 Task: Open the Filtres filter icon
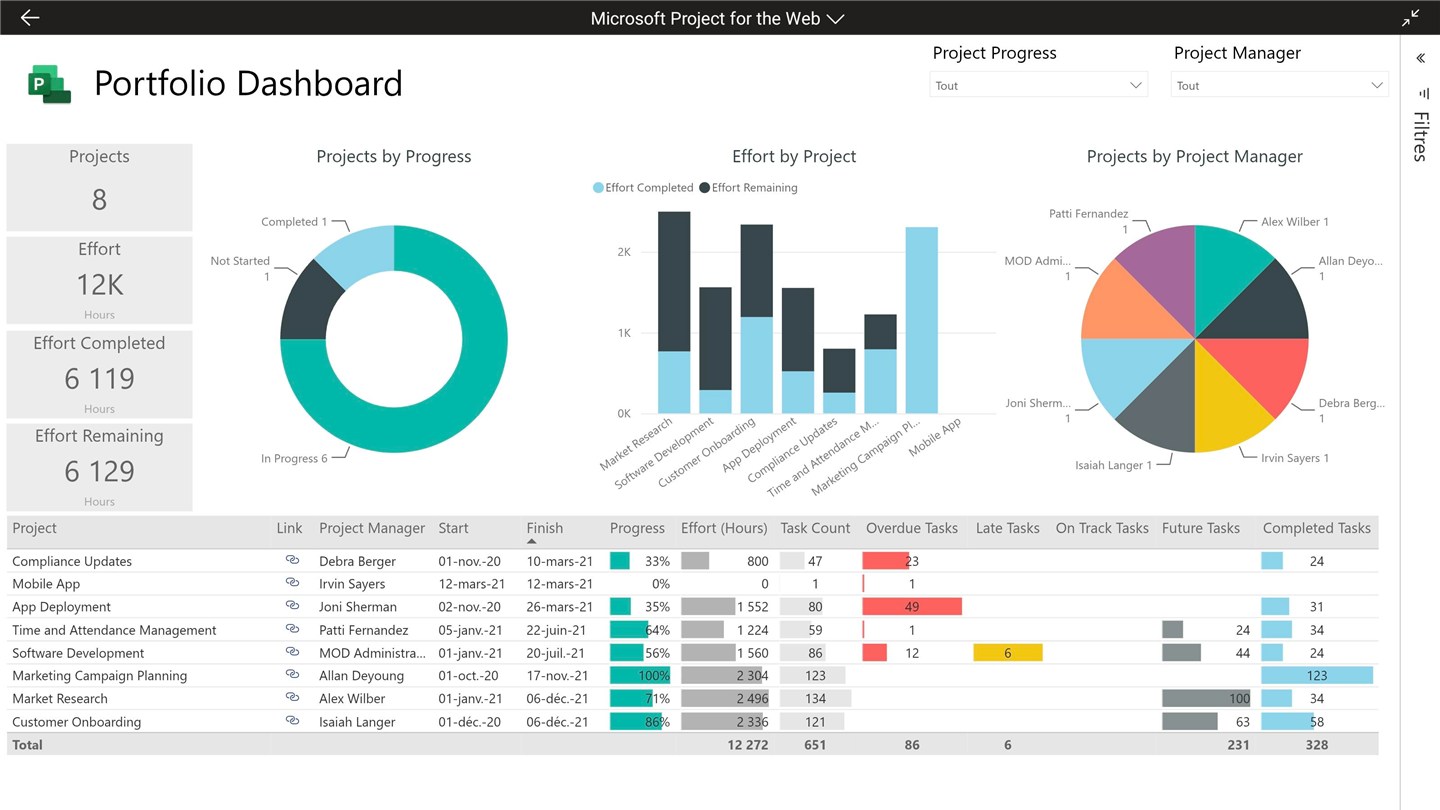click(x=1424, y=94)
